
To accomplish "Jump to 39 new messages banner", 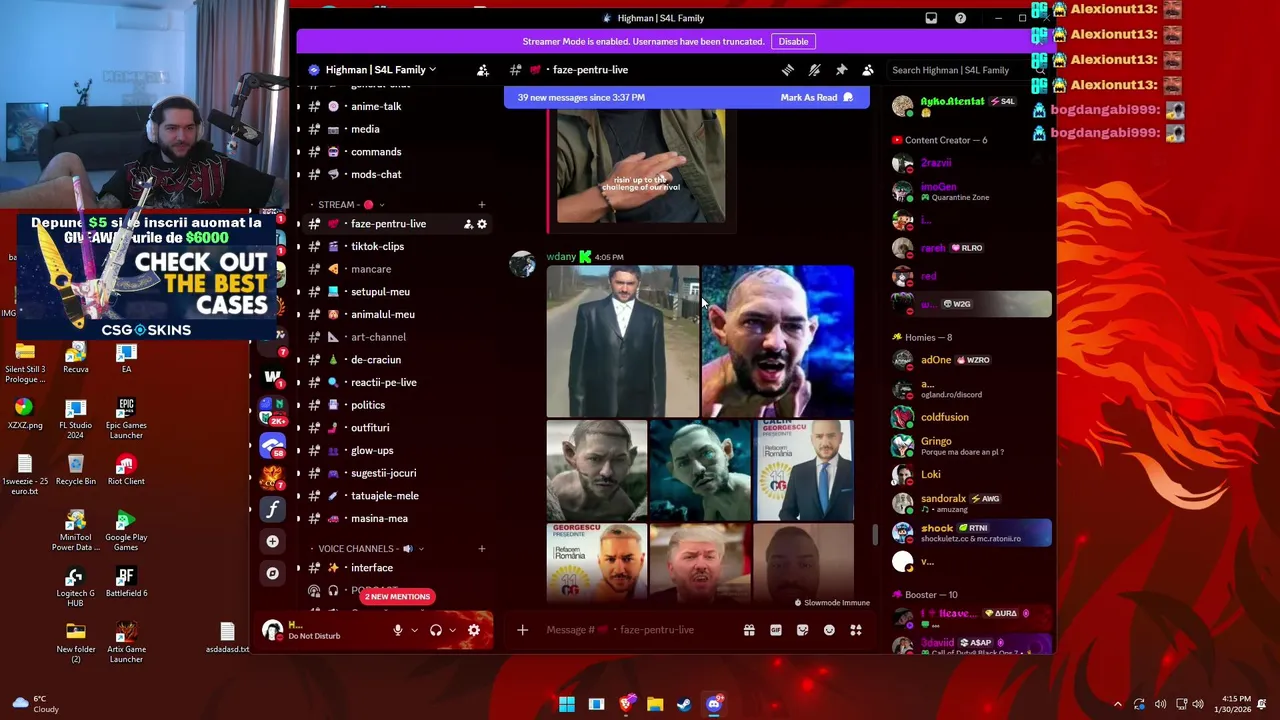I will pos(581,97).
